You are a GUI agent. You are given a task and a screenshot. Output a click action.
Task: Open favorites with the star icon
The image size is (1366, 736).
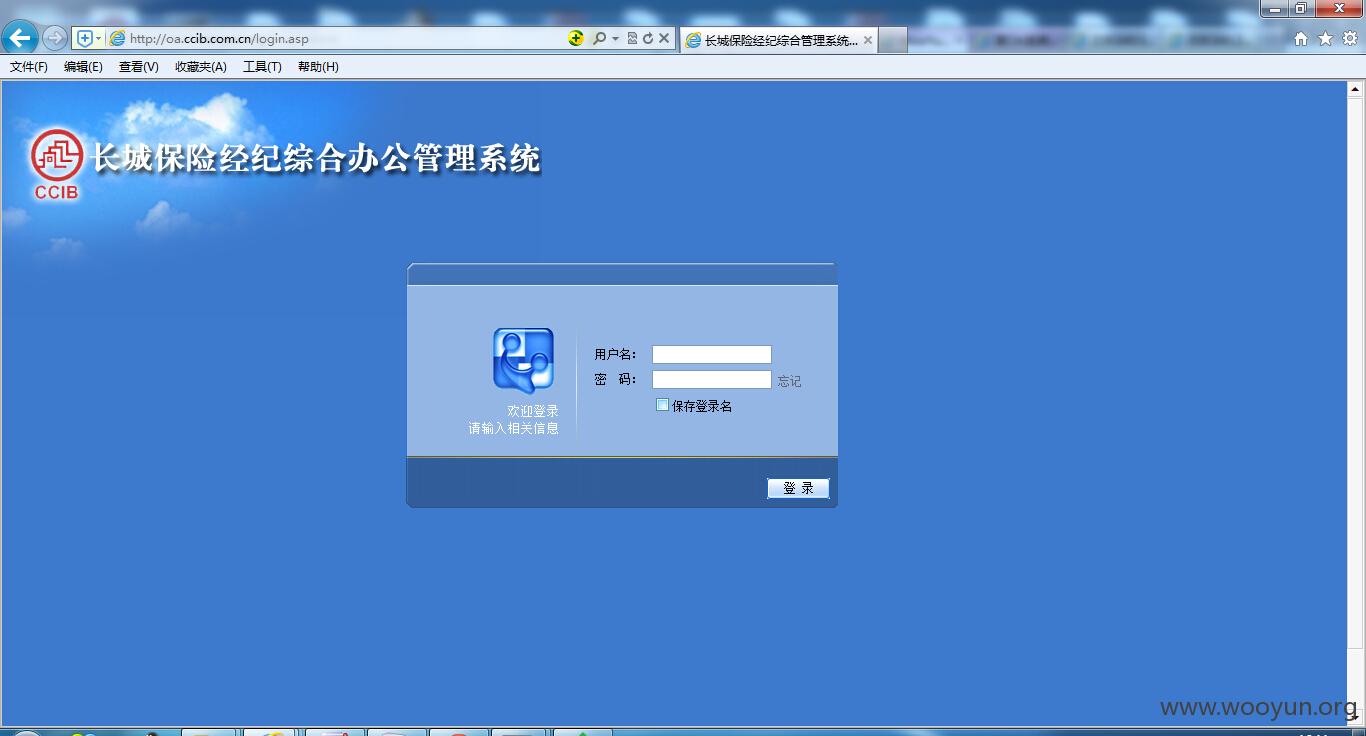tap(1325, 38)
